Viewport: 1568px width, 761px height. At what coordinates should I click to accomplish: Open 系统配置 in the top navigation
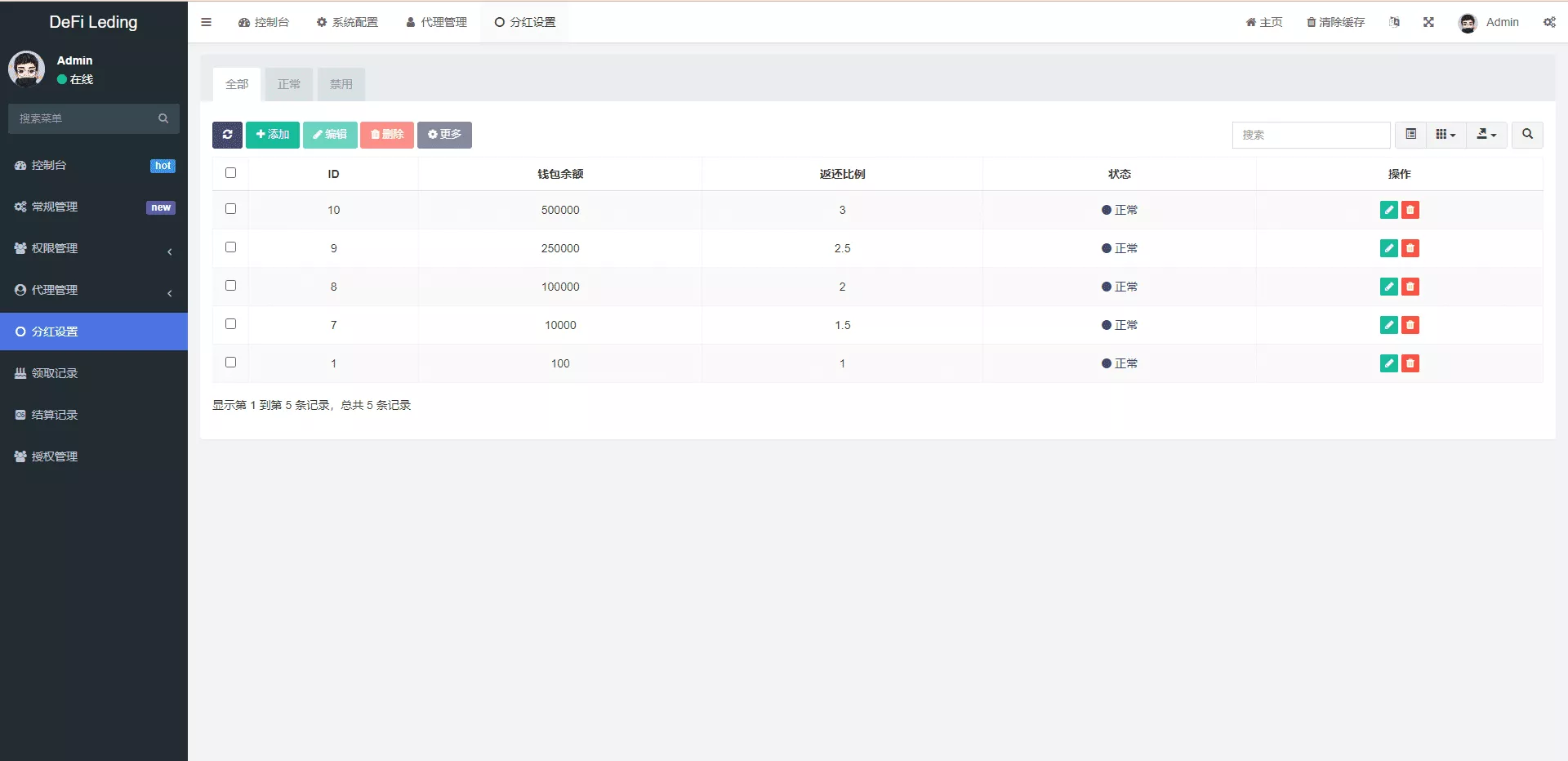coord(348,22)
